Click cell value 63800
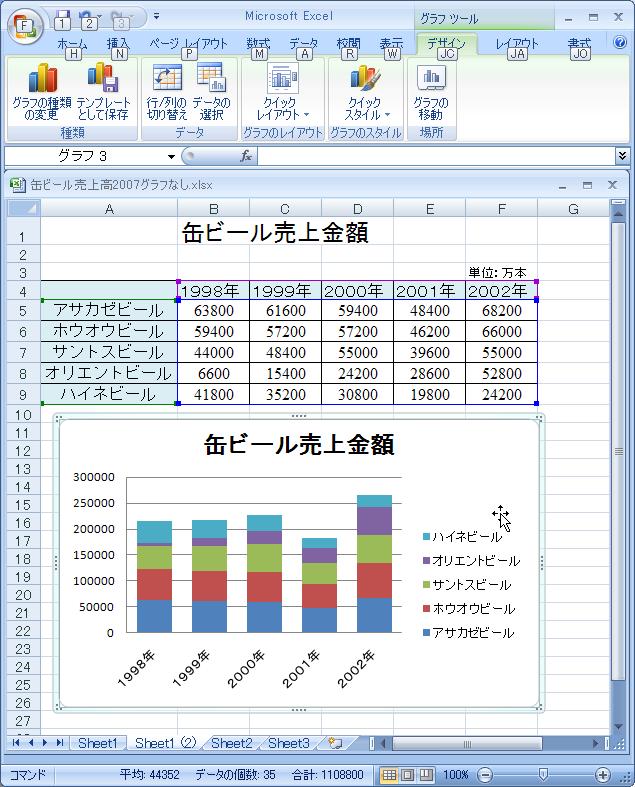 pyautogui.click(x=213, y=311)
